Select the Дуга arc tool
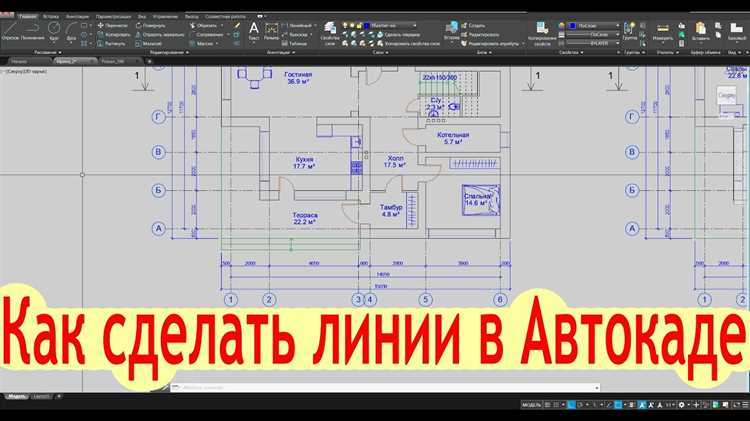 pyautogui.click(x=71, y=31)
